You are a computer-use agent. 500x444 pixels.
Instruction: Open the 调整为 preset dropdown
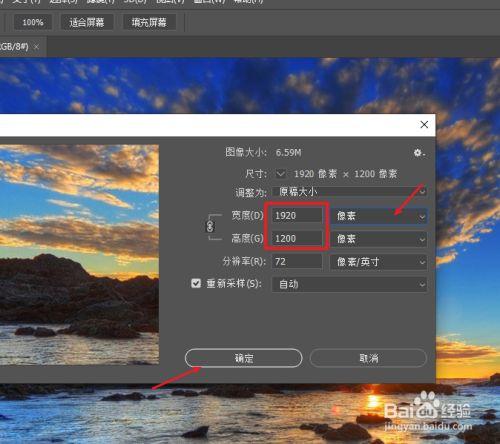tap(350, 192)
